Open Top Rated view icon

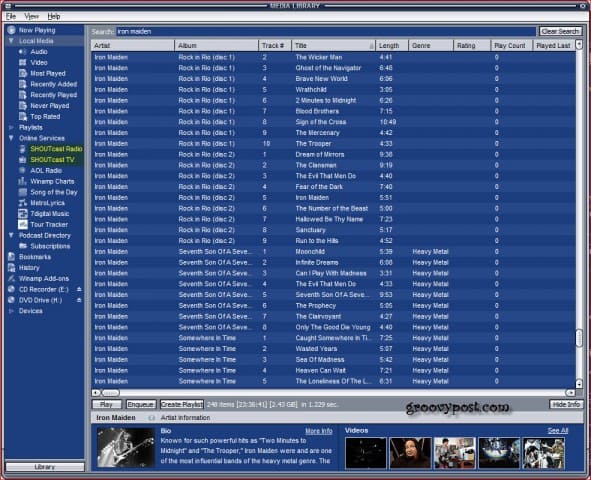pos(23,116)
